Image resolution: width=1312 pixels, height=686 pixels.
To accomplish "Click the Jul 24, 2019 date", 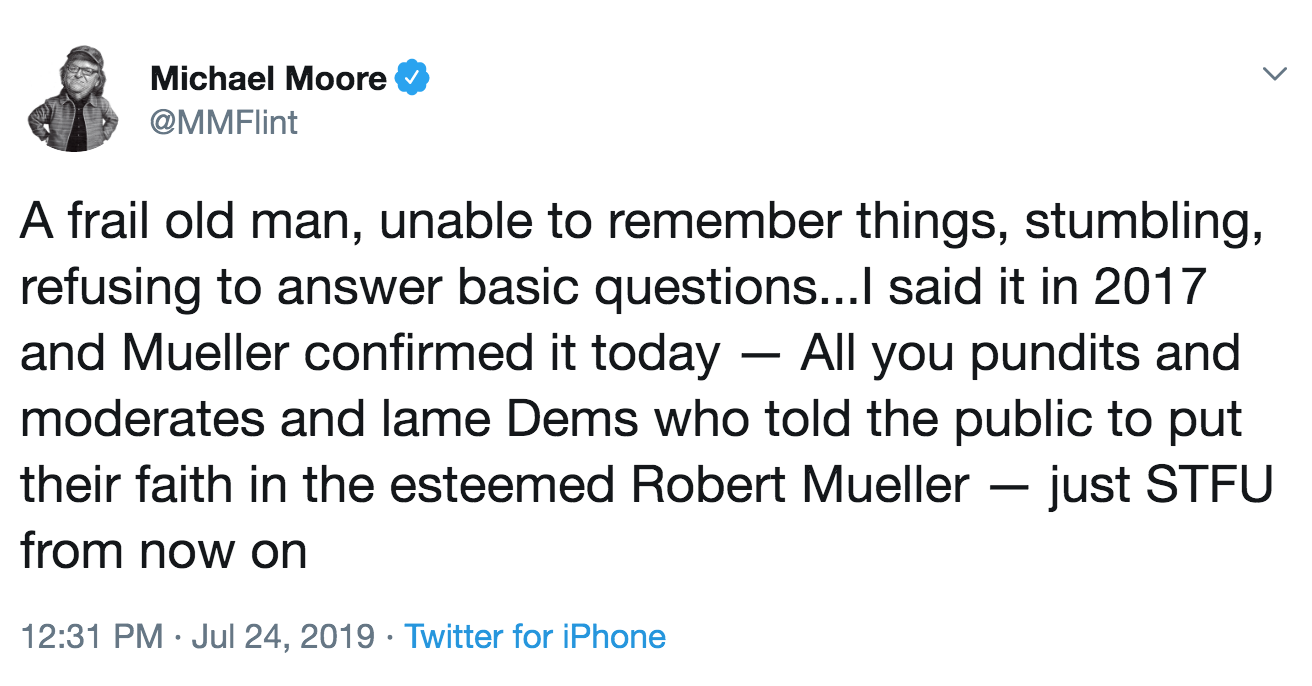I will (281, 637).
